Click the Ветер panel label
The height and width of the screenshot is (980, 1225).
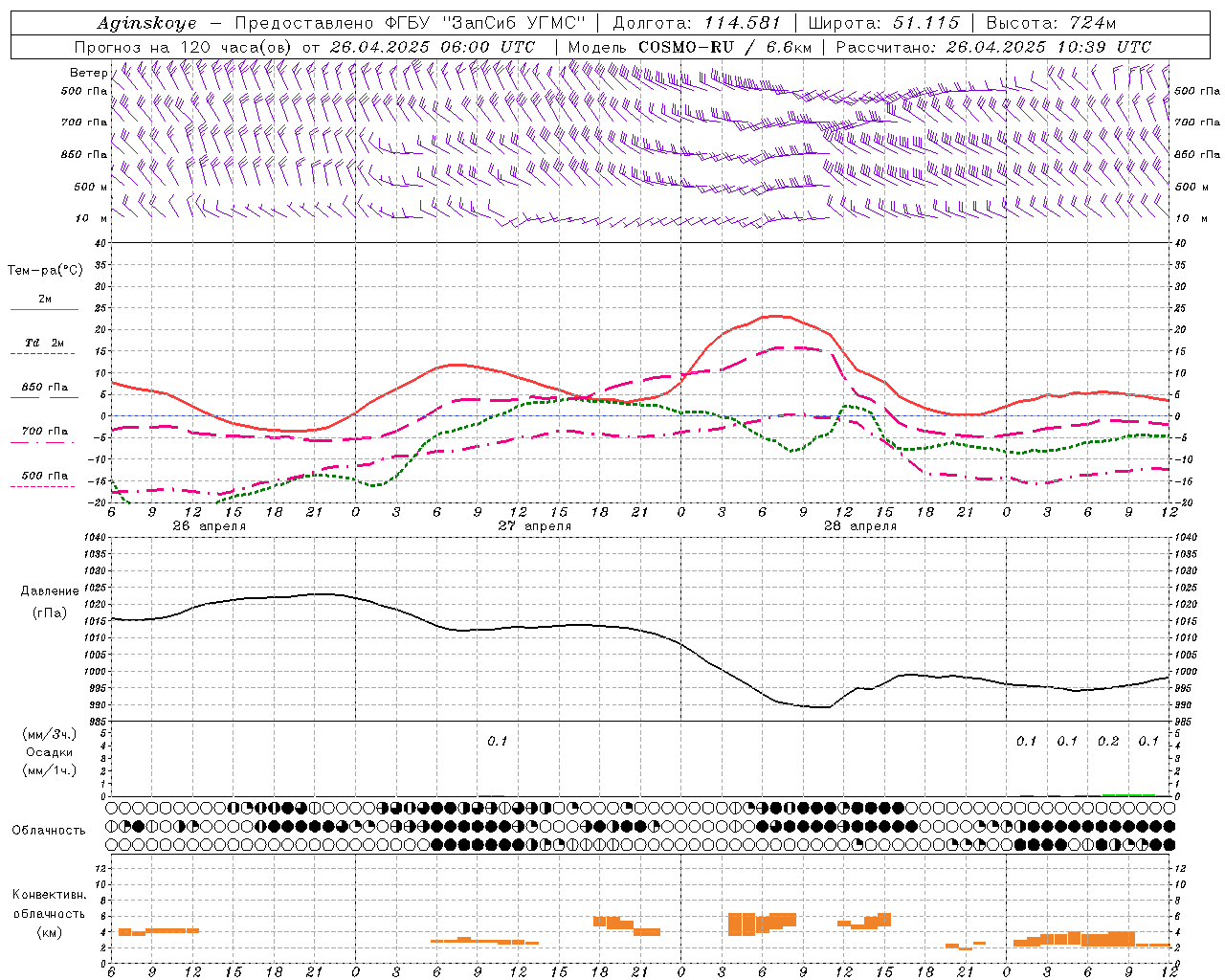coord(88,73)
